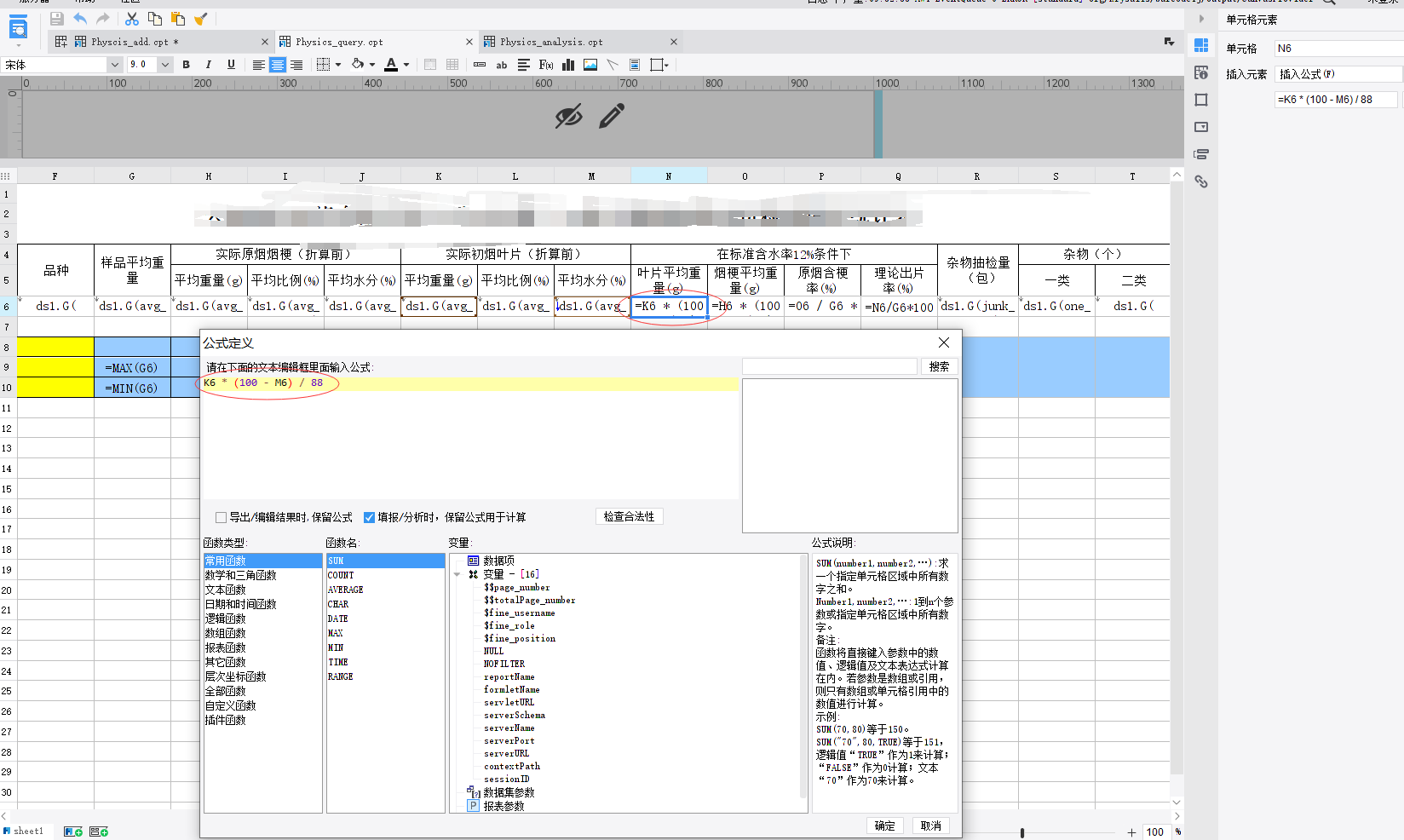Click the unmerge cells icon
Screen dimensions: 1404x840
tap(452, 65)
